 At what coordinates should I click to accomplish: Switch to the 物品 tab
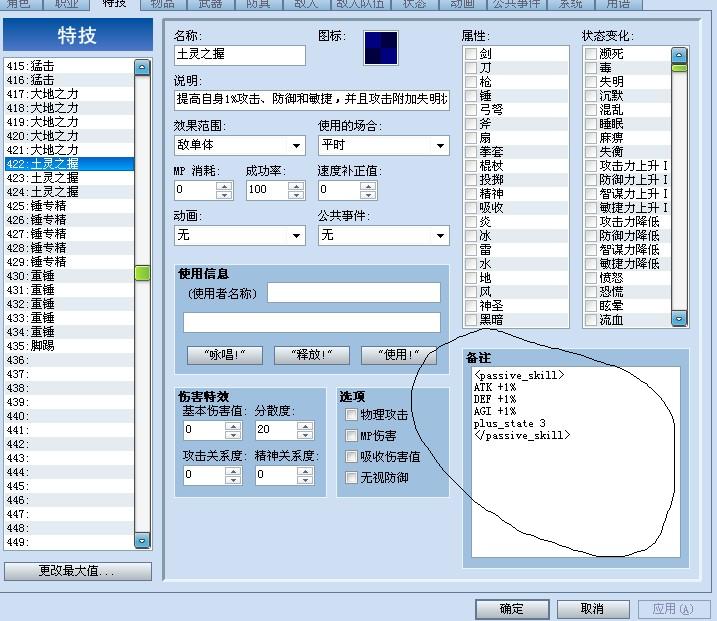pos(163,4)
